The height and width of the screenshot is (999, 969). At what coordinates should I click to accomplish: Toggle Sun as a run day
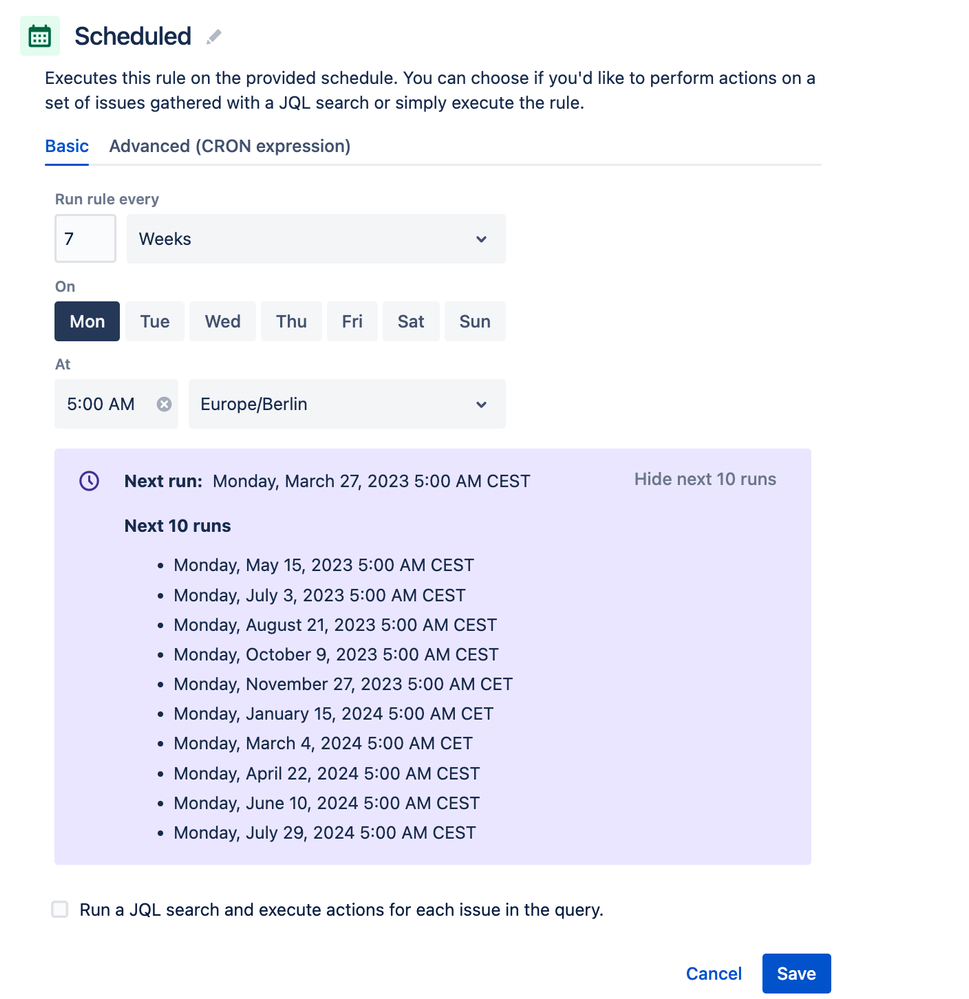point(475,321)
